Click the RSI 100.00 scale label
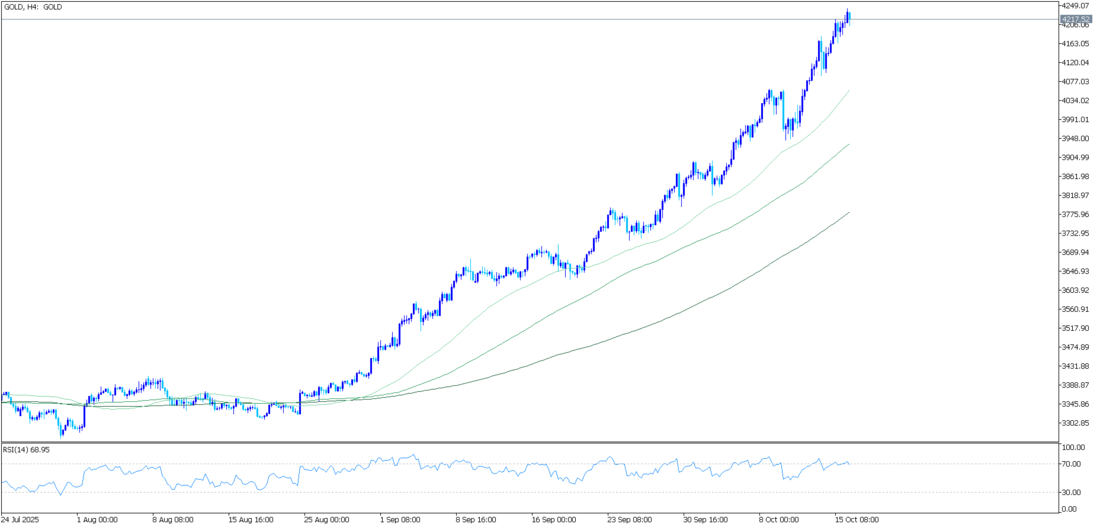 pyautogui.click(x=1074, y=447)
